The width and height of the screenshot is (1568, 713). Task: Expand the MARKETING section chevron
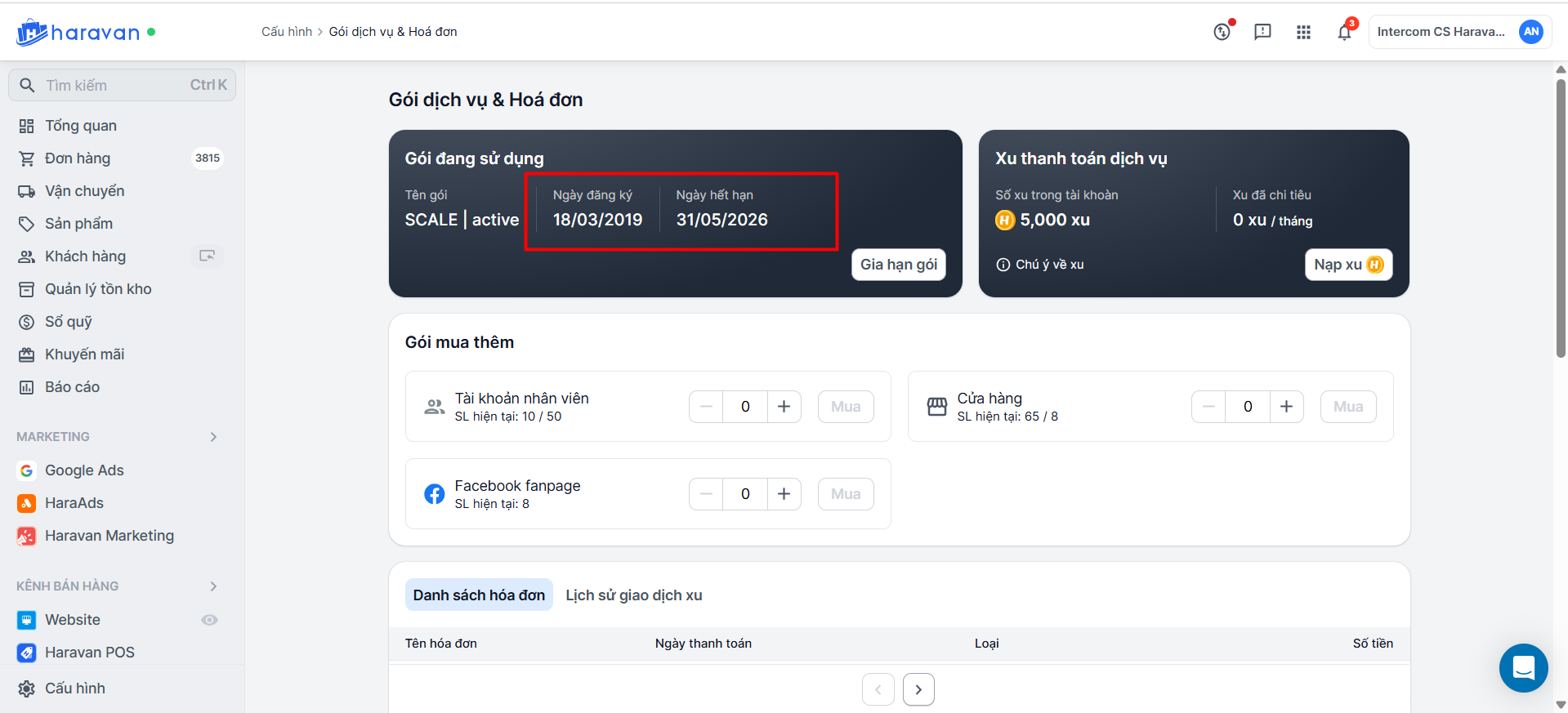click(213, 437)
